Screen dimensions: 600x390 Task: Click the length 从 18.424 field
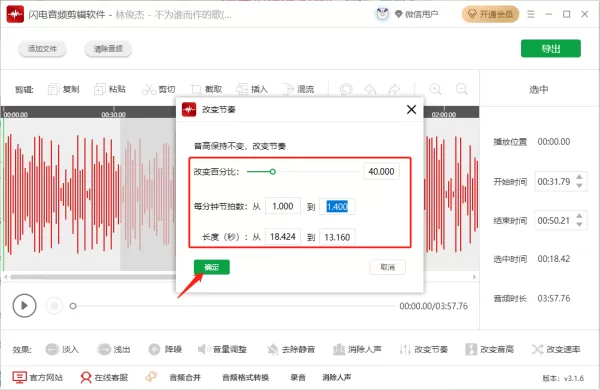tap(283, 237)
